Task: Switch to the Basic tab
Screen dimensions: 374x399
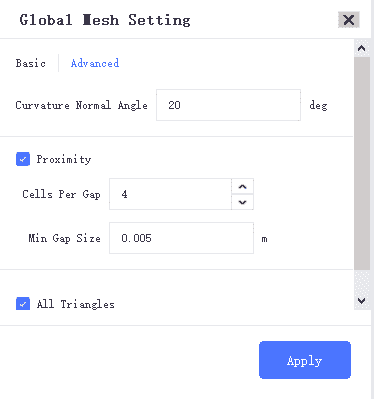Action: point(31,63)
